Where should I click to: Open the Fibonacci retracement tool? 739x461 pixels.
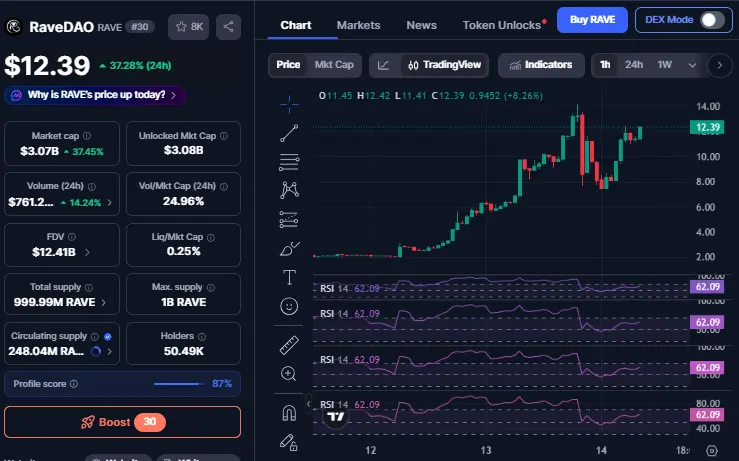tap(289, 162)
